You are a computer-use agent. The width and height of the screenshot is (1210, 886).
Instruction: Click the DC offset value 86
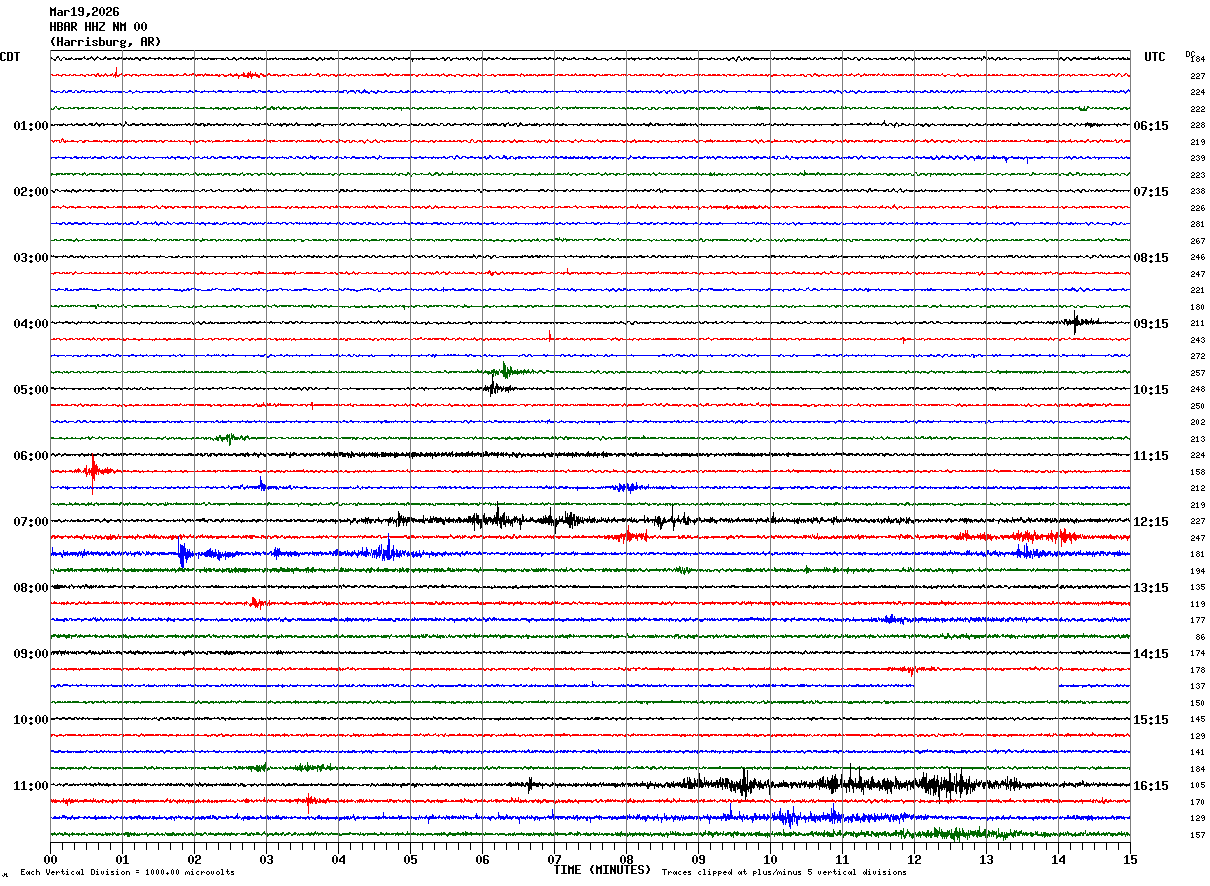click(1199, 637)
